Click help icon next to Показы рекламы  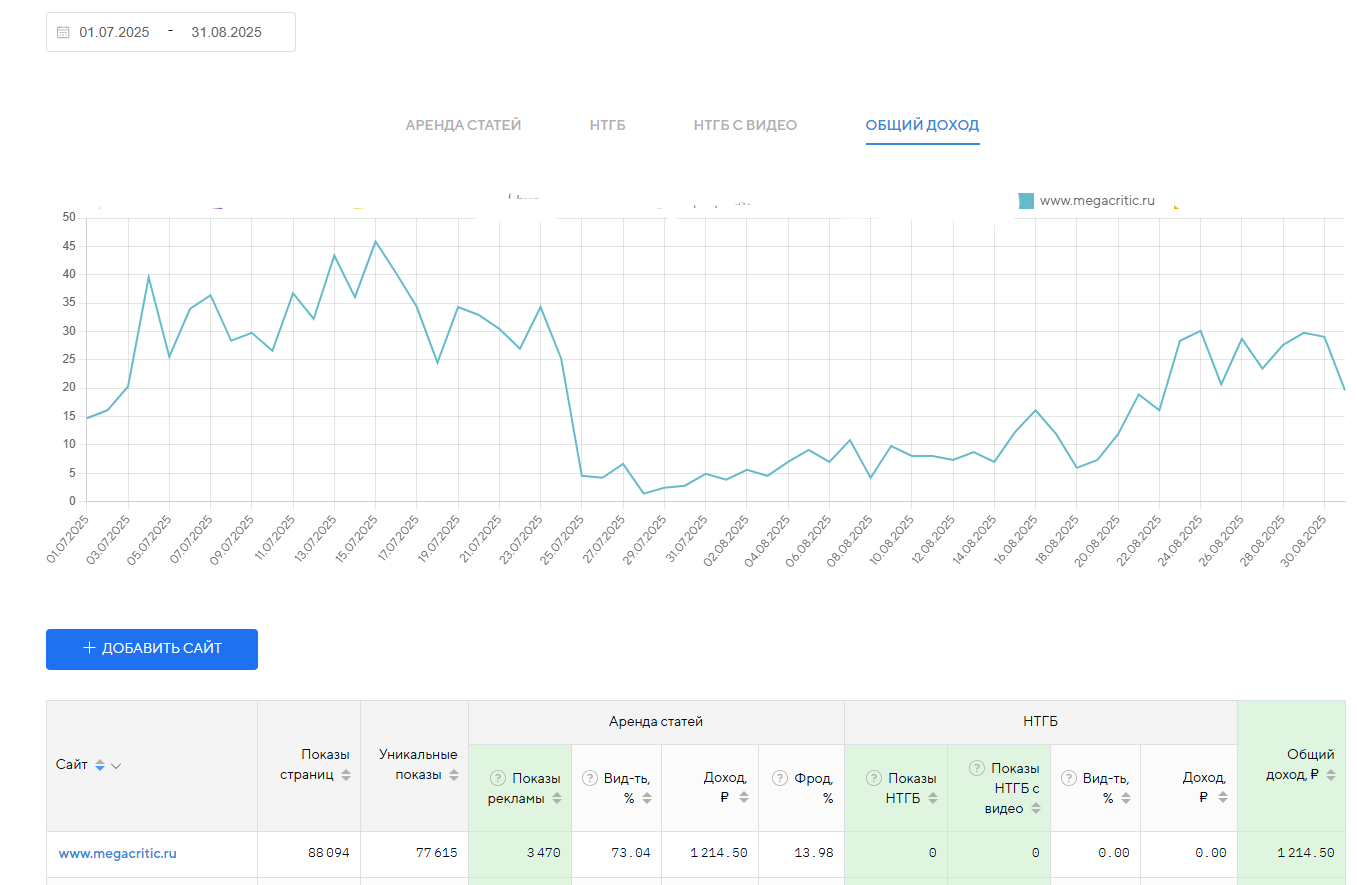point(497,778)
